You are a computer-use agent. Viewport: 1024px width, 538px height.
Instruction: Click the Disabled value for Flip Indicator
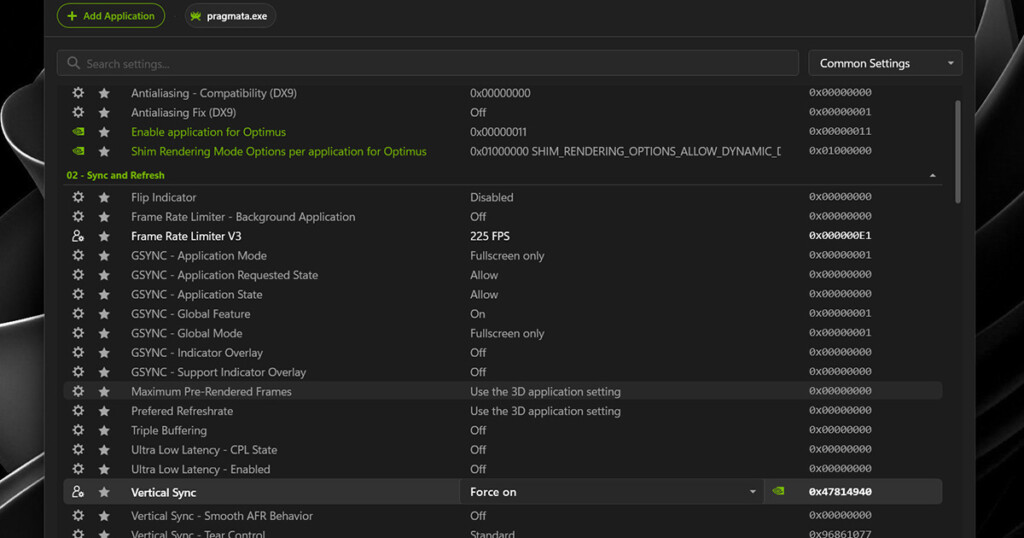tap(492, 197)
